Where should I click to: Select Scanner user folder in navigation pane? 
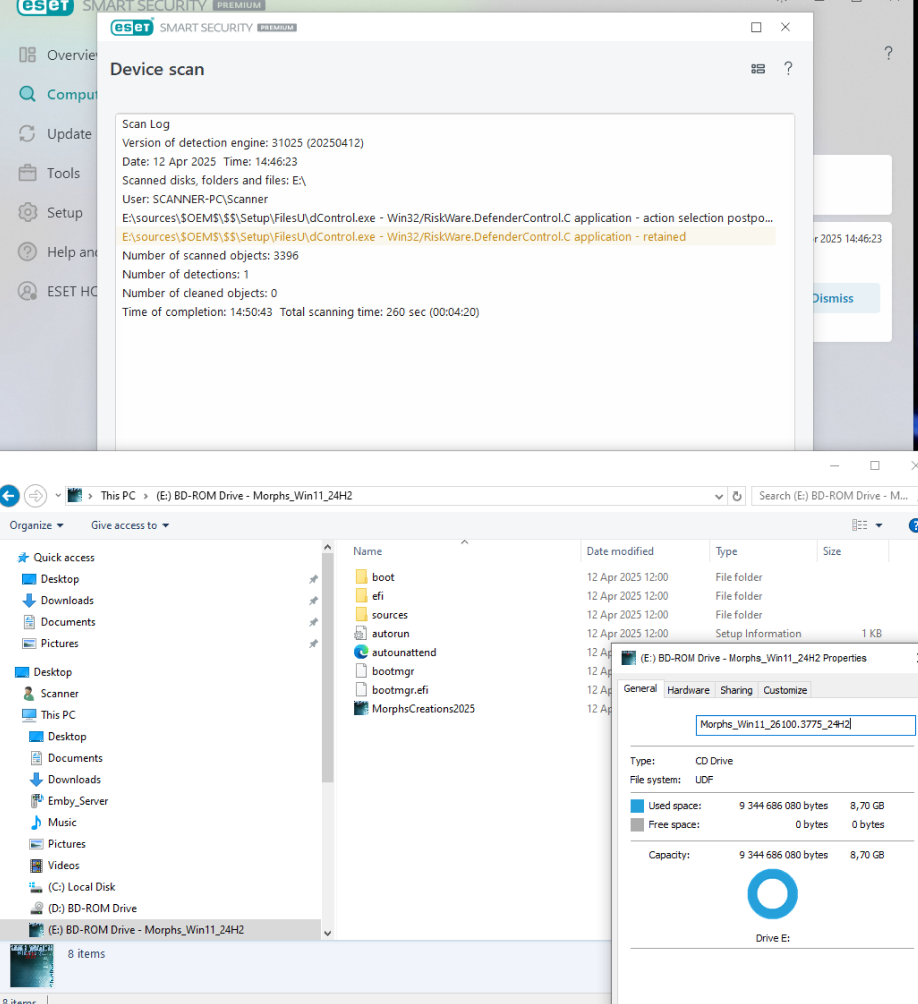(x=60, y=693)
